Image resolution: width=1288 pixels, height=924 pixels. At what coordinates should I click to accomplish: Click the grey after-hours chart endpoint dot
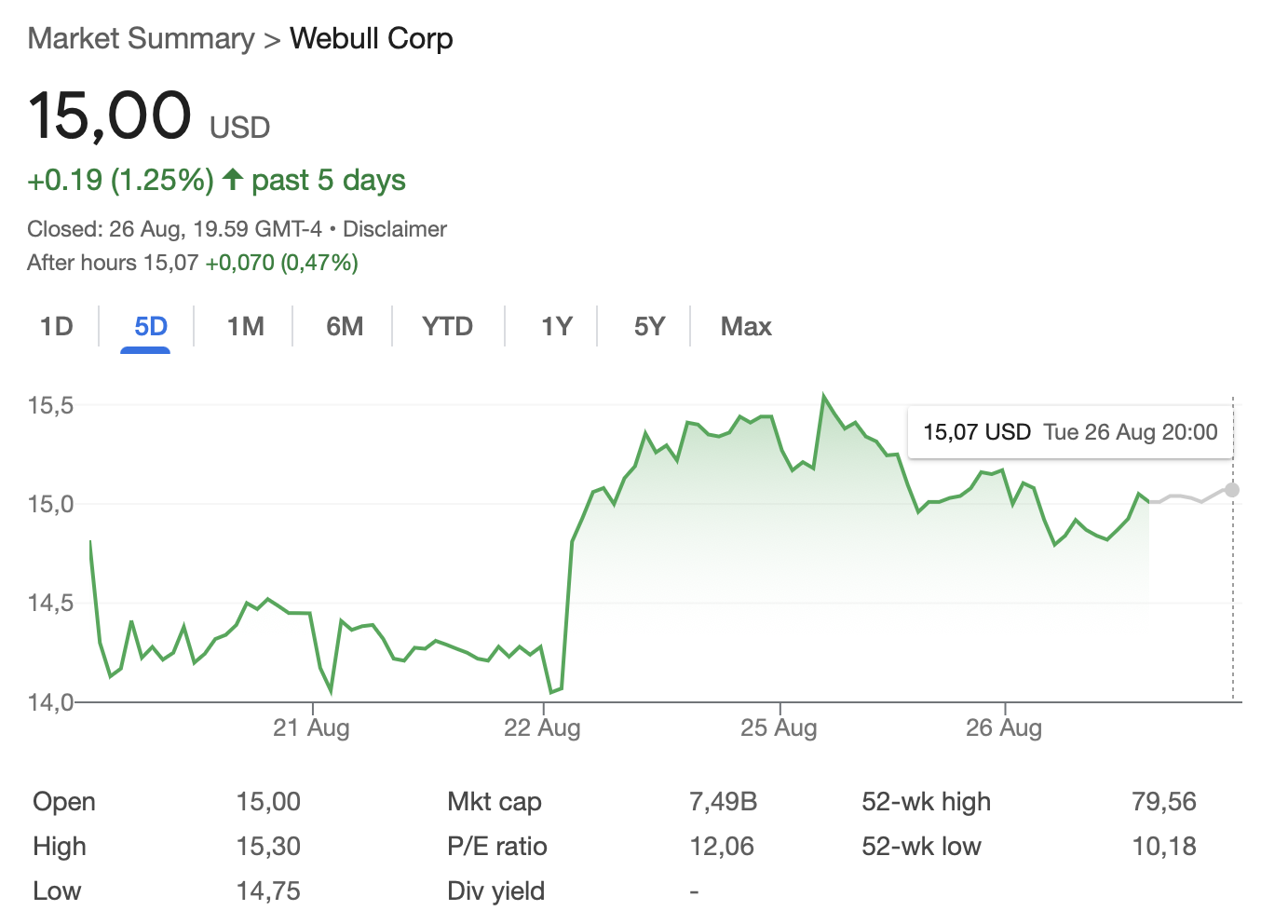pos(1232,490)
